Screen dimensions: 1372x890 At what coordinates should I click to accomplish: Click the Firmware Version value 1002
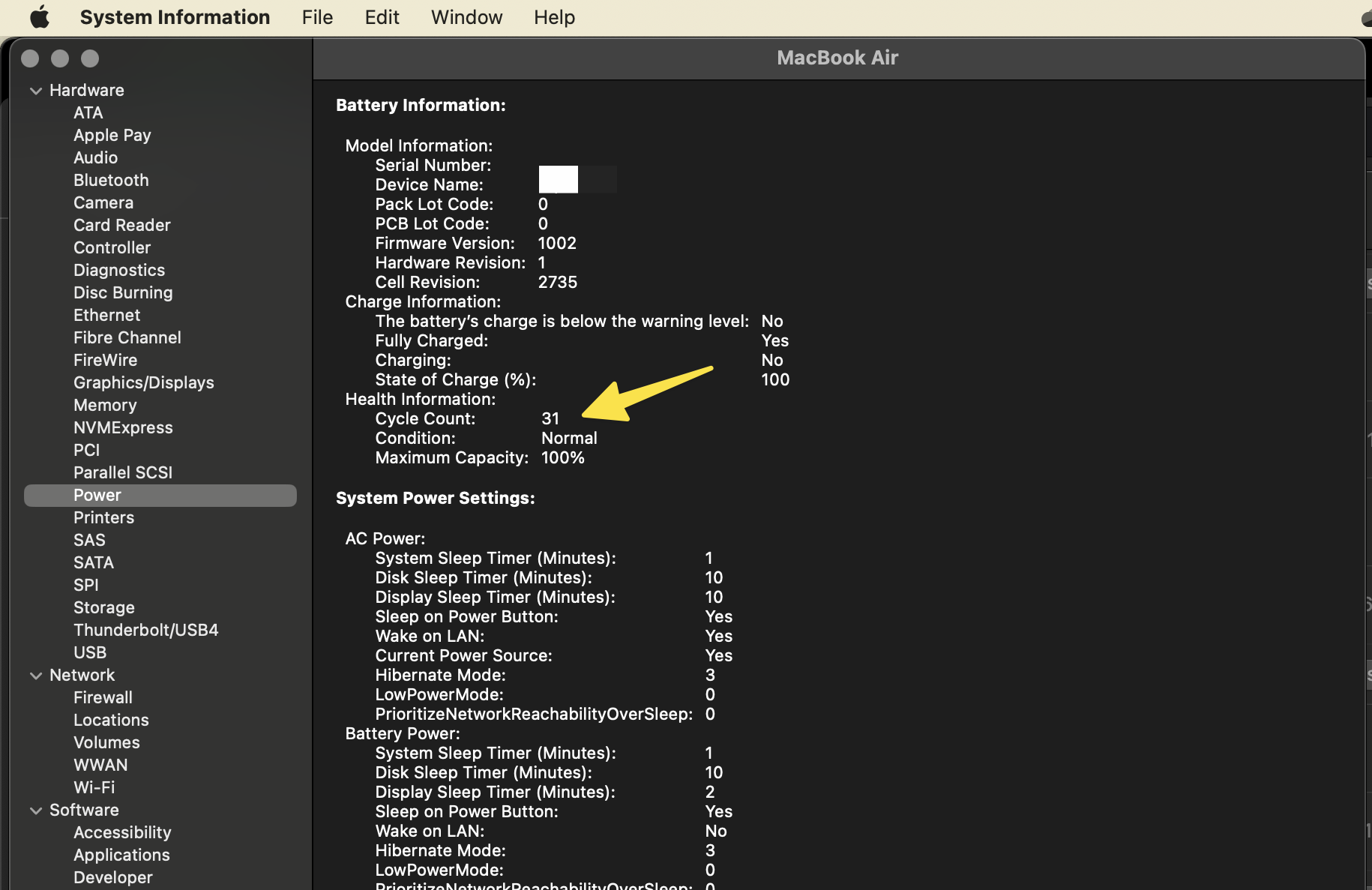557,243
